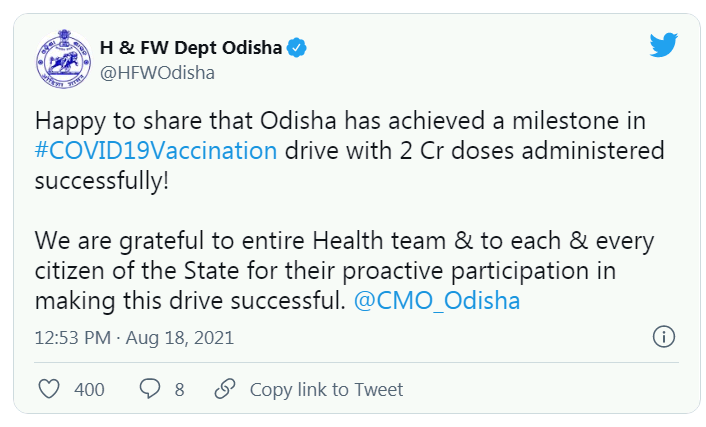The height and width of the screenshot is (427, 706).
Task: Visit the @HFWOdisha handle
Action: [157, 73]
